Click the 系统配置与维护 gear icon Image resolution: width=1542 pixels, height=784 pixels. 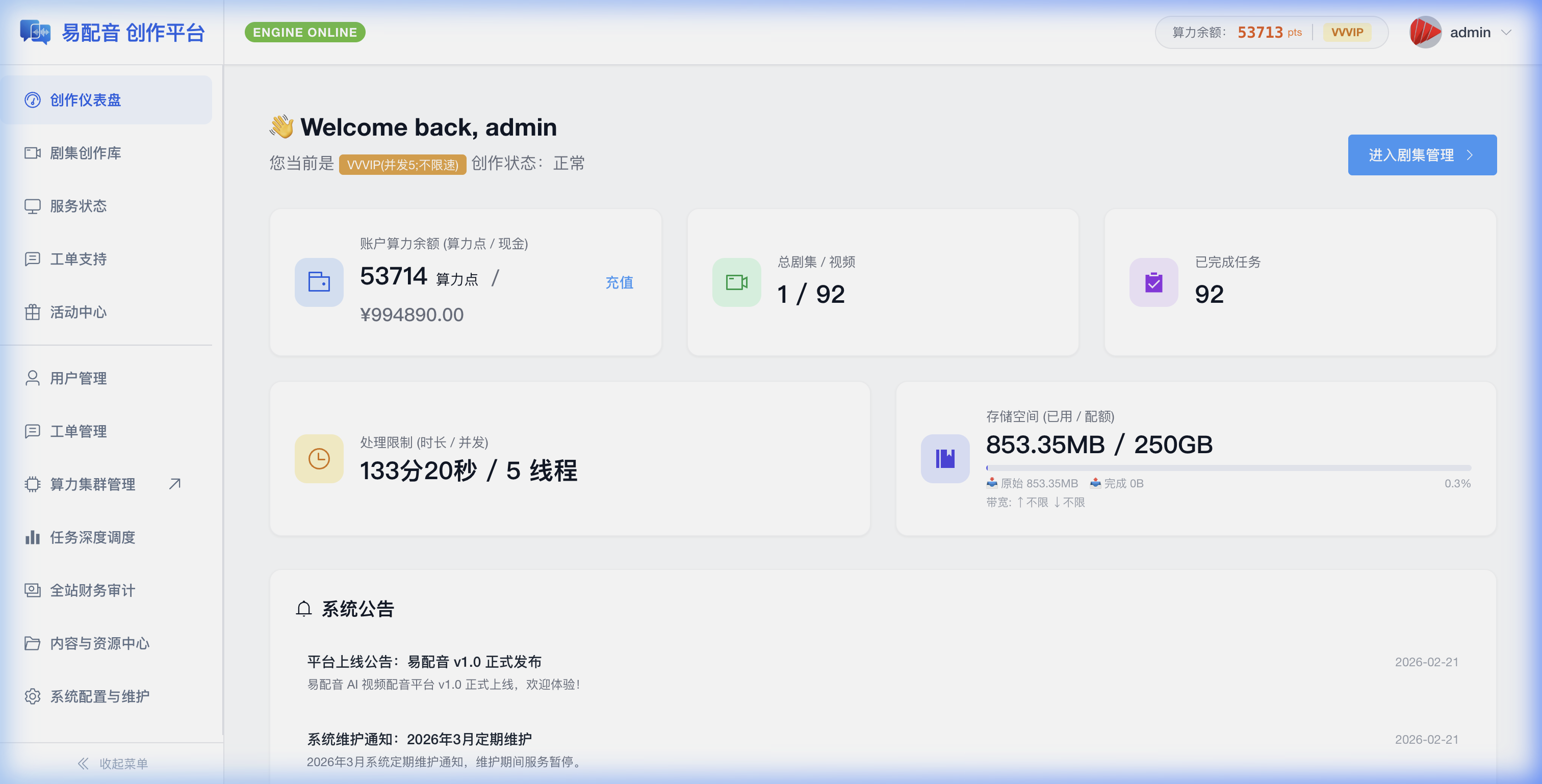pyautogui.click(x=33, y=696)
